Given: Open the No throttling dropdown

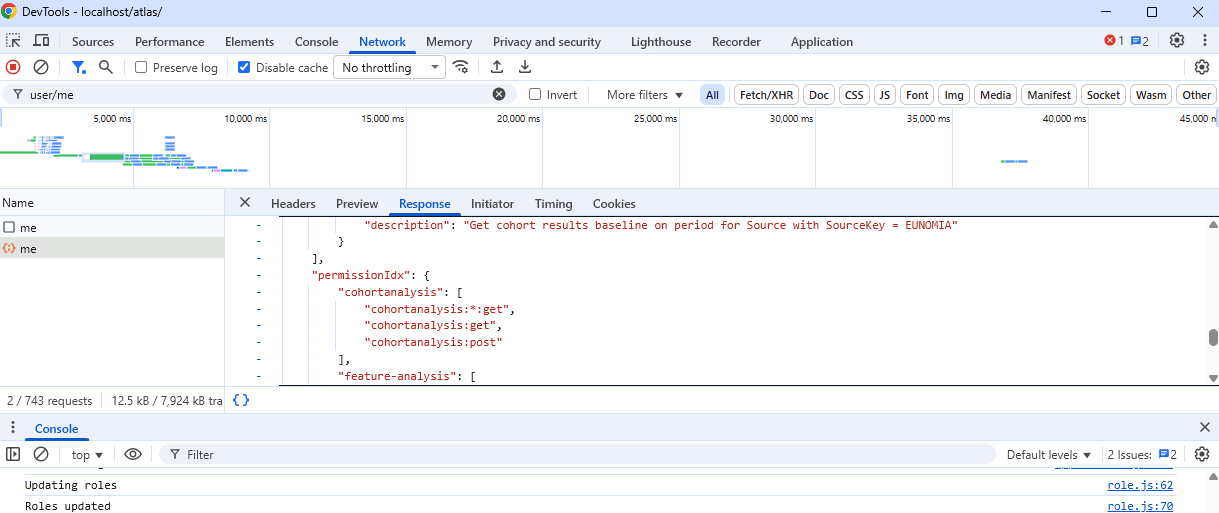Looking at the screenshot, I should coord(389,68).
